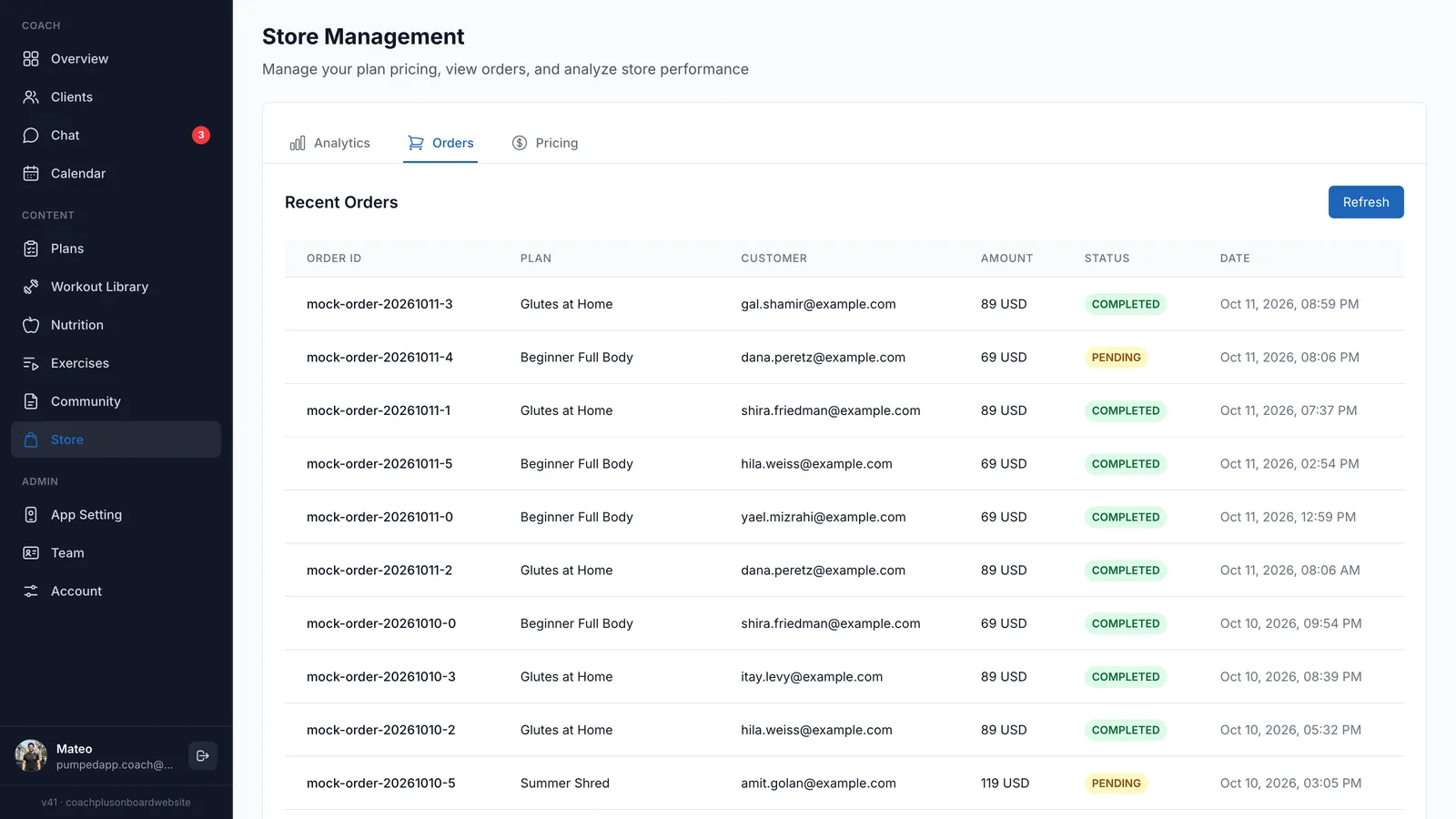Click the Exercises list icon
Viewport: 1456px width, 819px height.
click(x=31, y=364)
